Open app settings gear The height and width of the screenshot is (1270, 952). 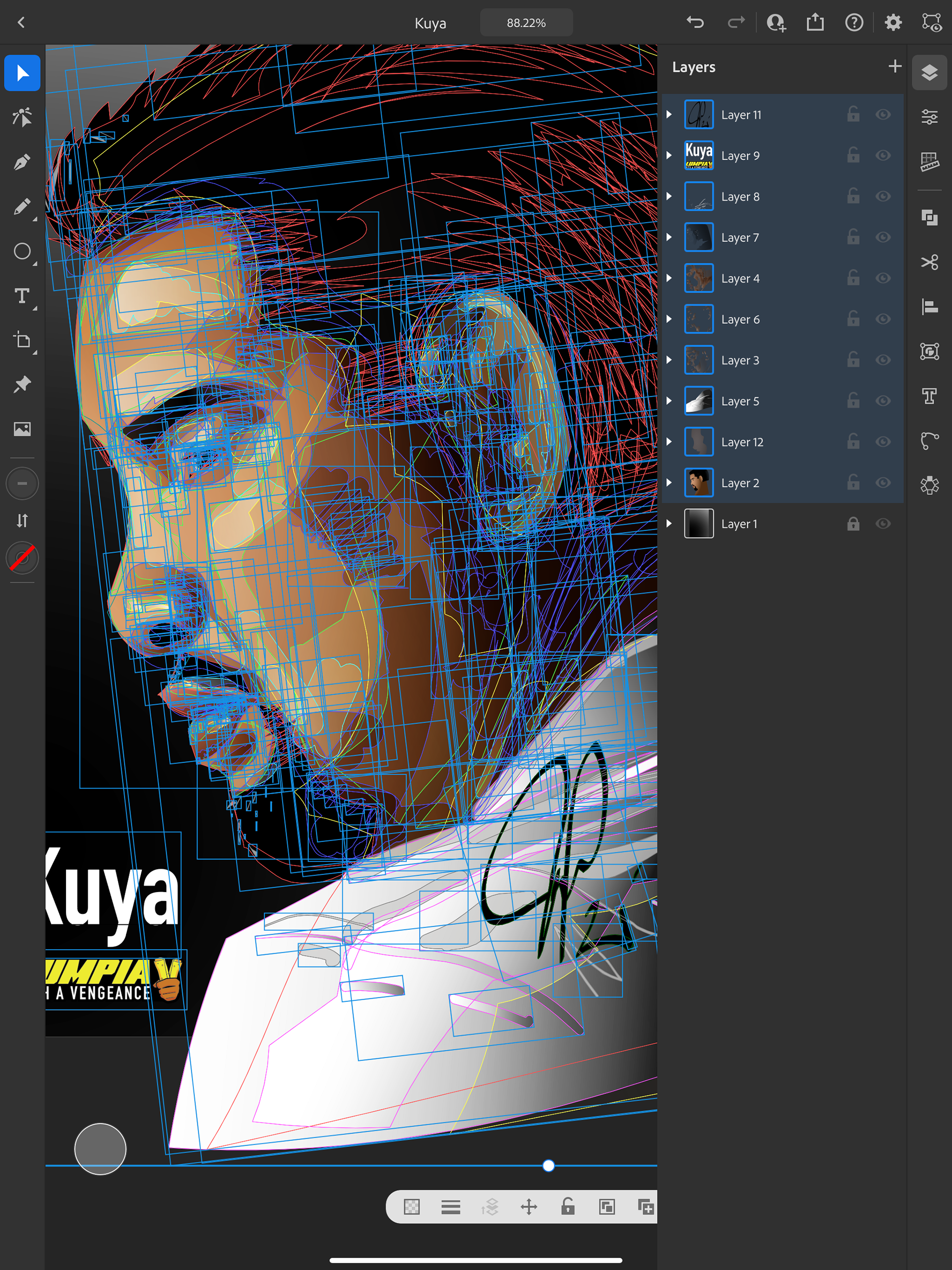(x=893, y=22)
